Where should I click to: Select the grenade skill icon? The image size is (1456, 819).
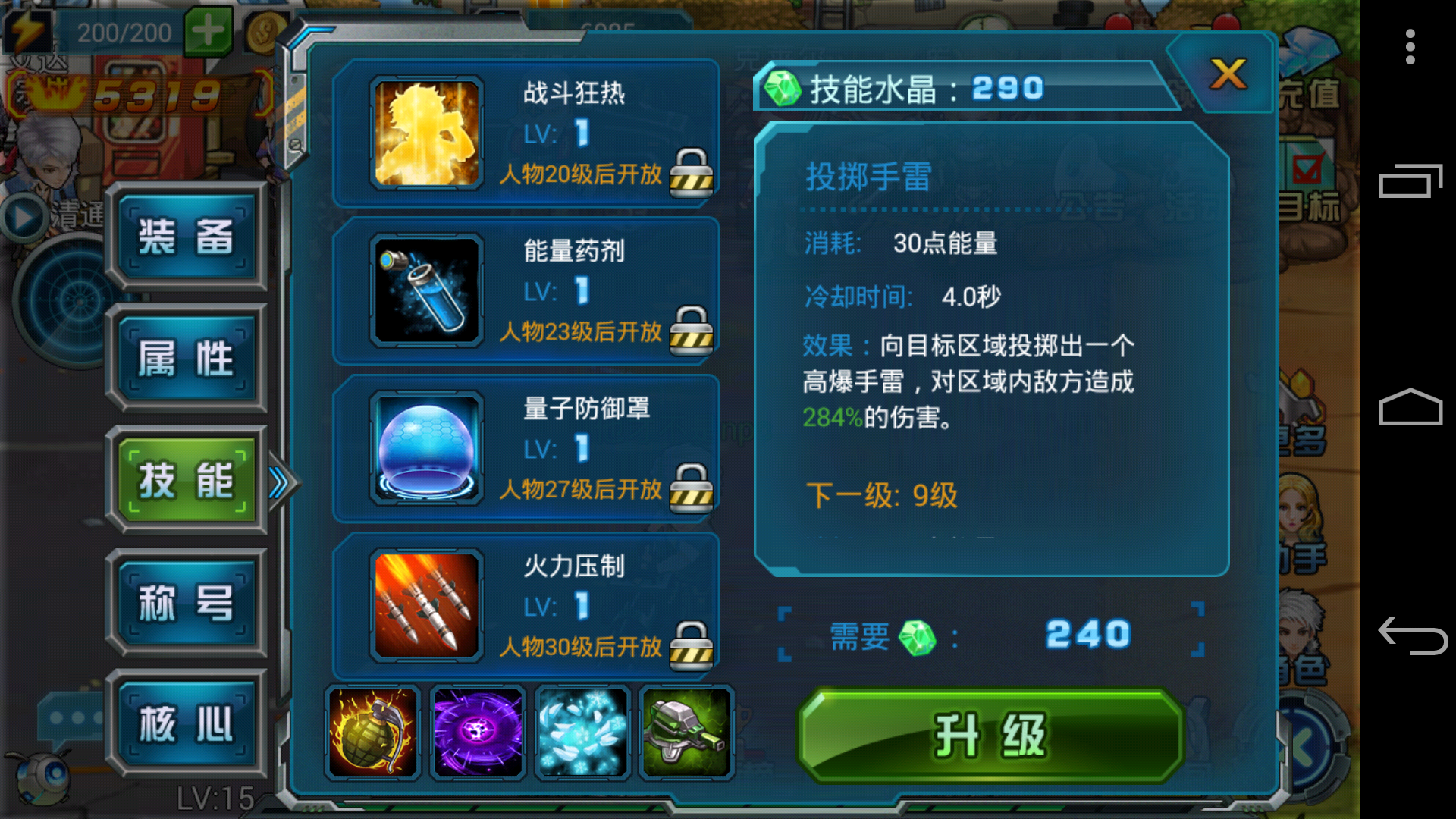tap(372, 733)
